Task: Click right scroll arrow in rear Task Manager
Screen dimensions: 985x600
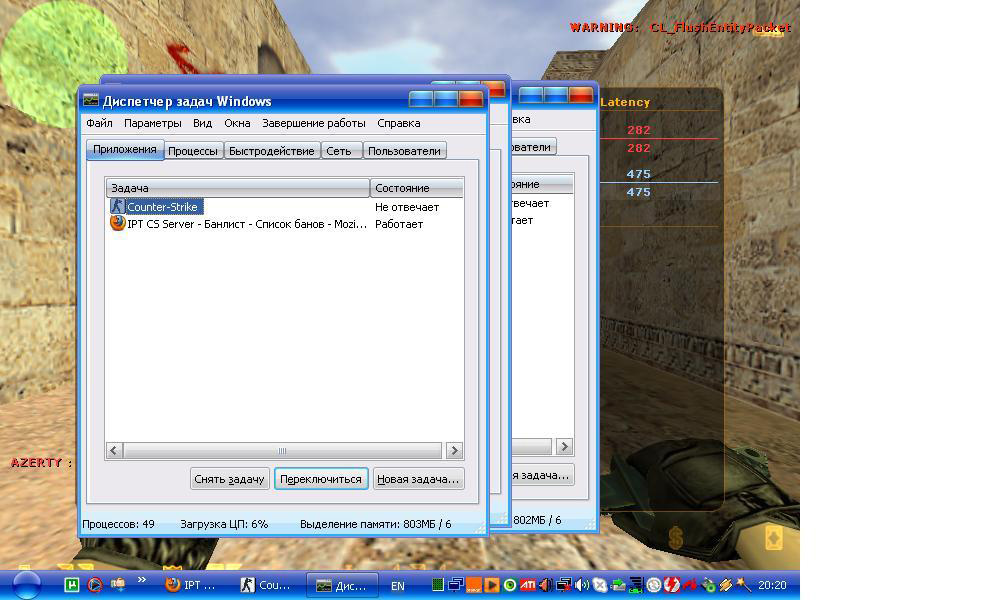Action: pyautogui.click(x=564, y=446)
